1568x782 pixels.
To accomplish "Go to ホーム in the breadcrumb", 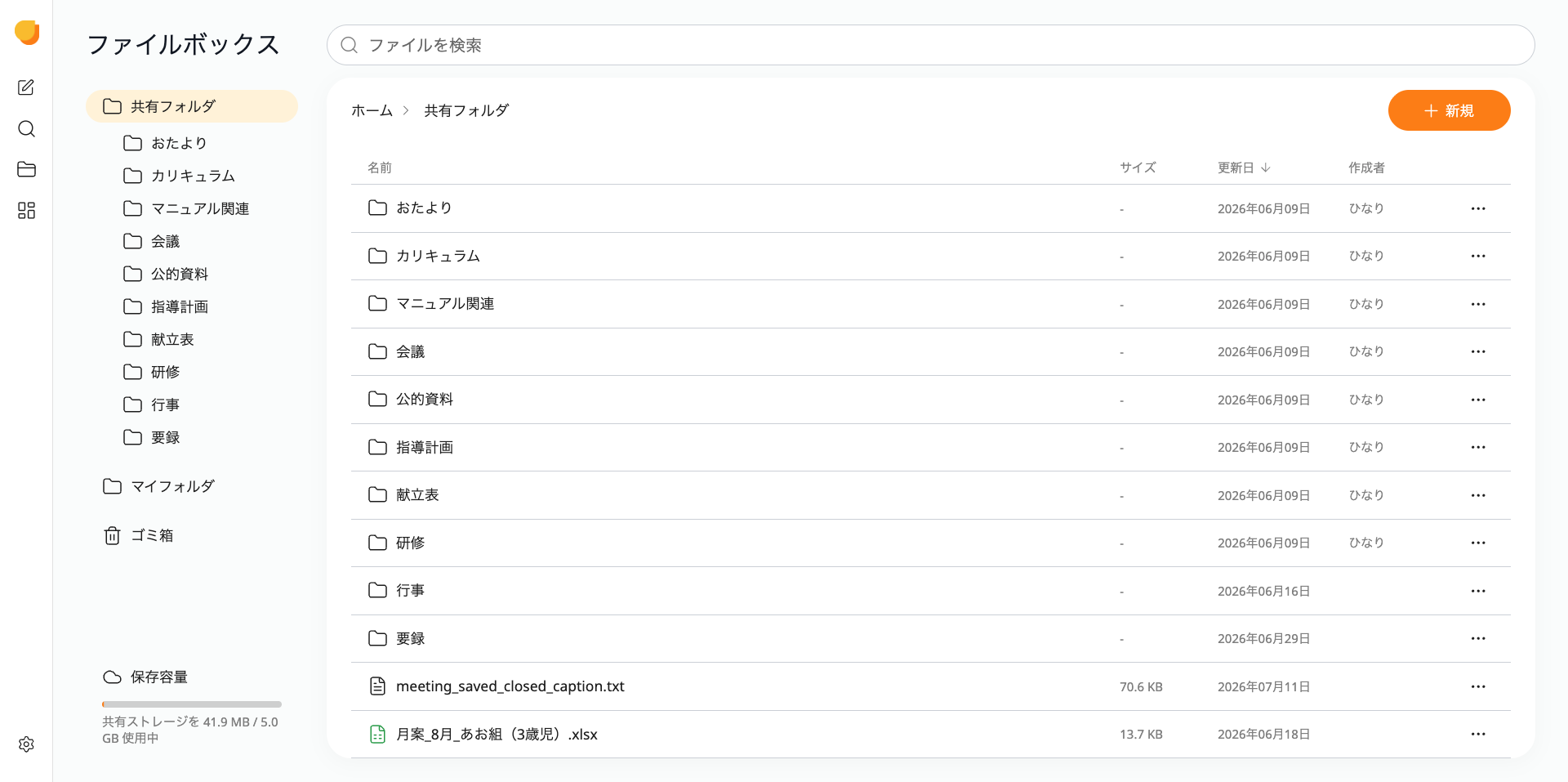I will point(372,110).
